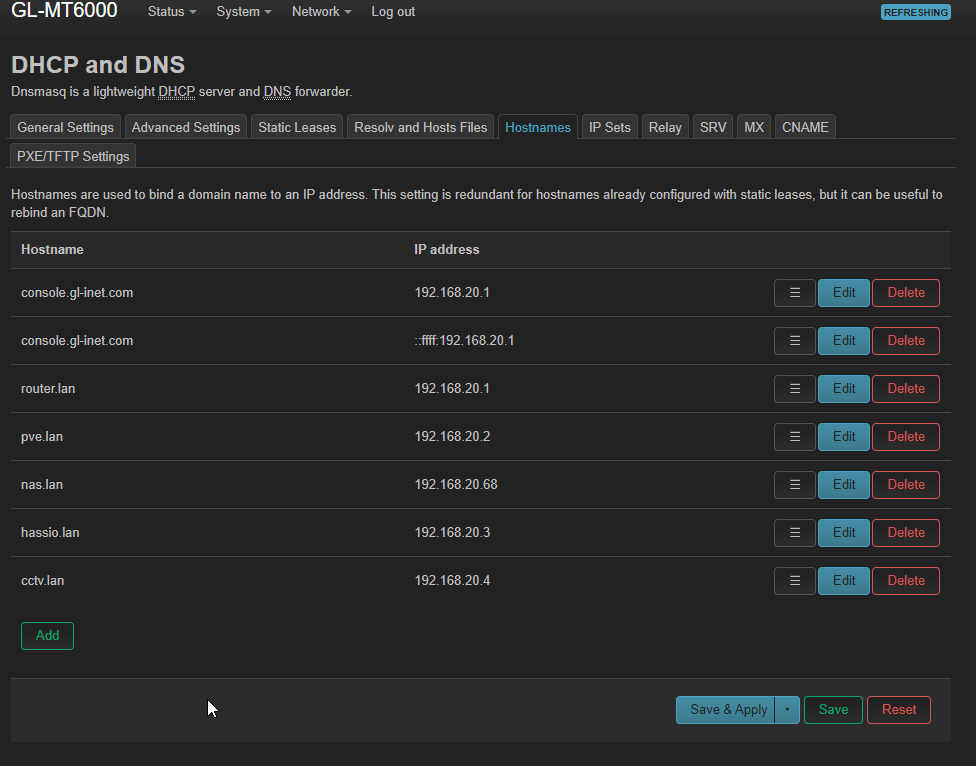Click the sort handle icon on router.lan row
This screenshot has width=976, height=766.
[x=794, y=389]
